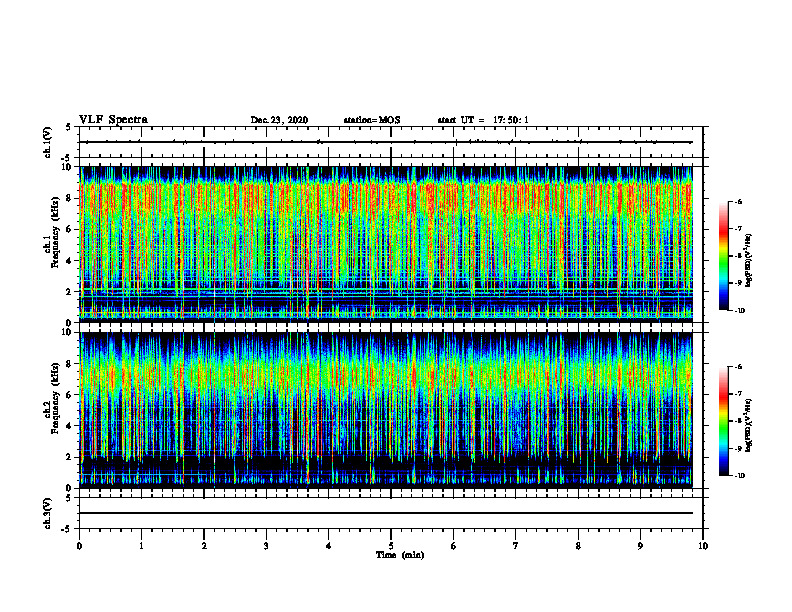
Task: Select the date text 'Dec. 23, 2020'
Action: (279, 120)
